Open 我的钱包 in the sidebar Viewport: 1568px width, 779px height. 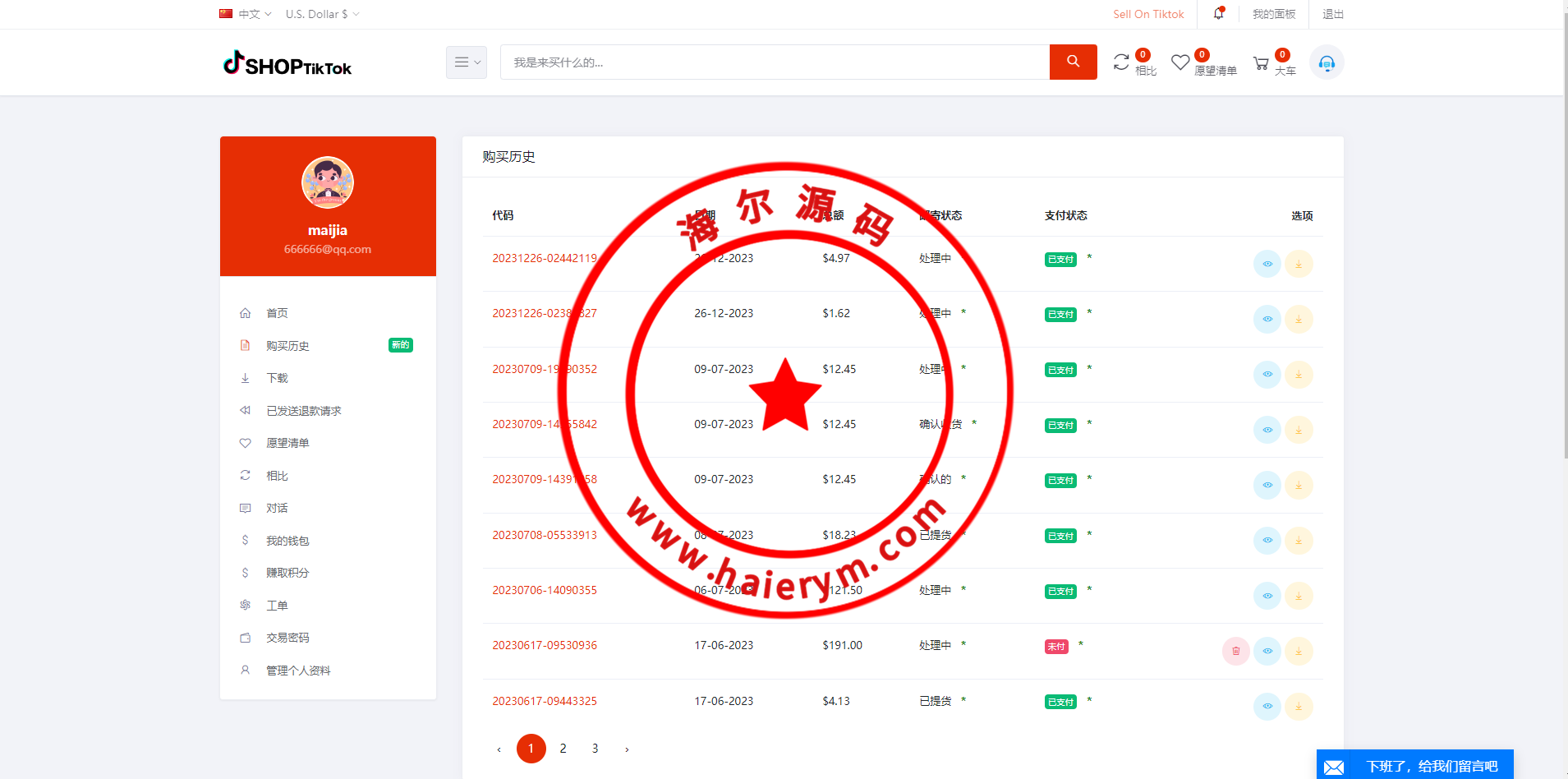click(287, 541)
